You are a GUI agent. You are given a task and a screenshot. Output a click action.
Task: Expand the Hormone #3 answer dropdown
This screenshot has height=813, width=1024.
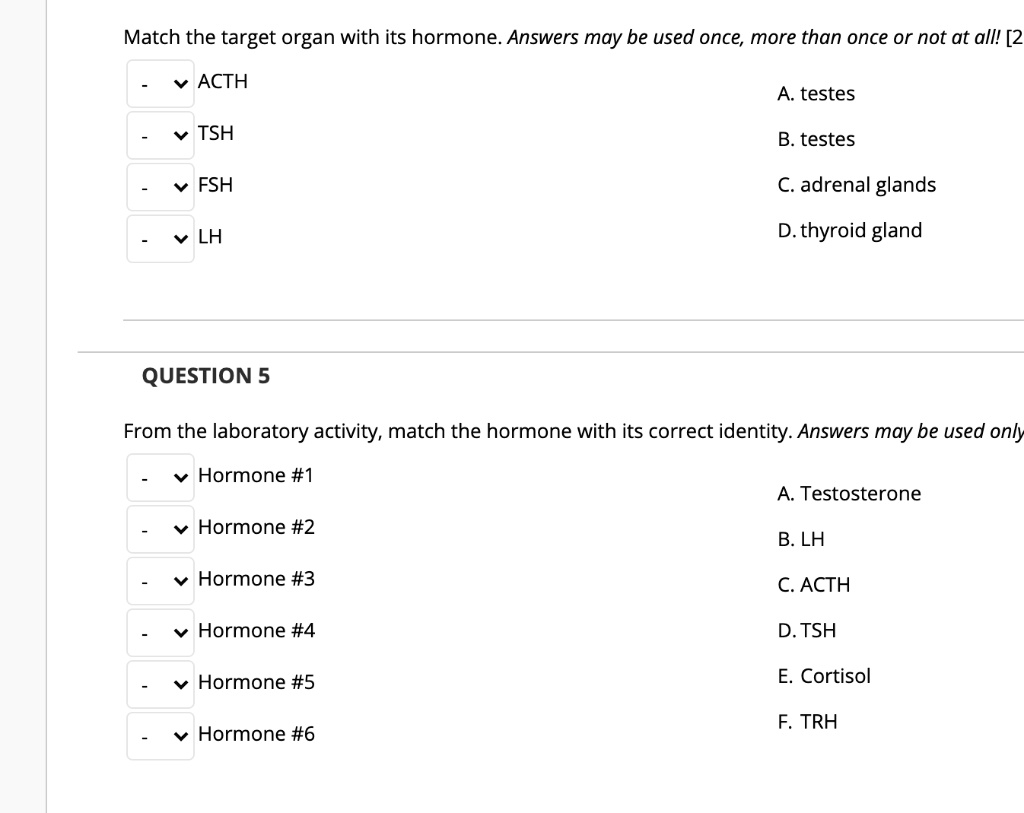(x=160, y=580)
